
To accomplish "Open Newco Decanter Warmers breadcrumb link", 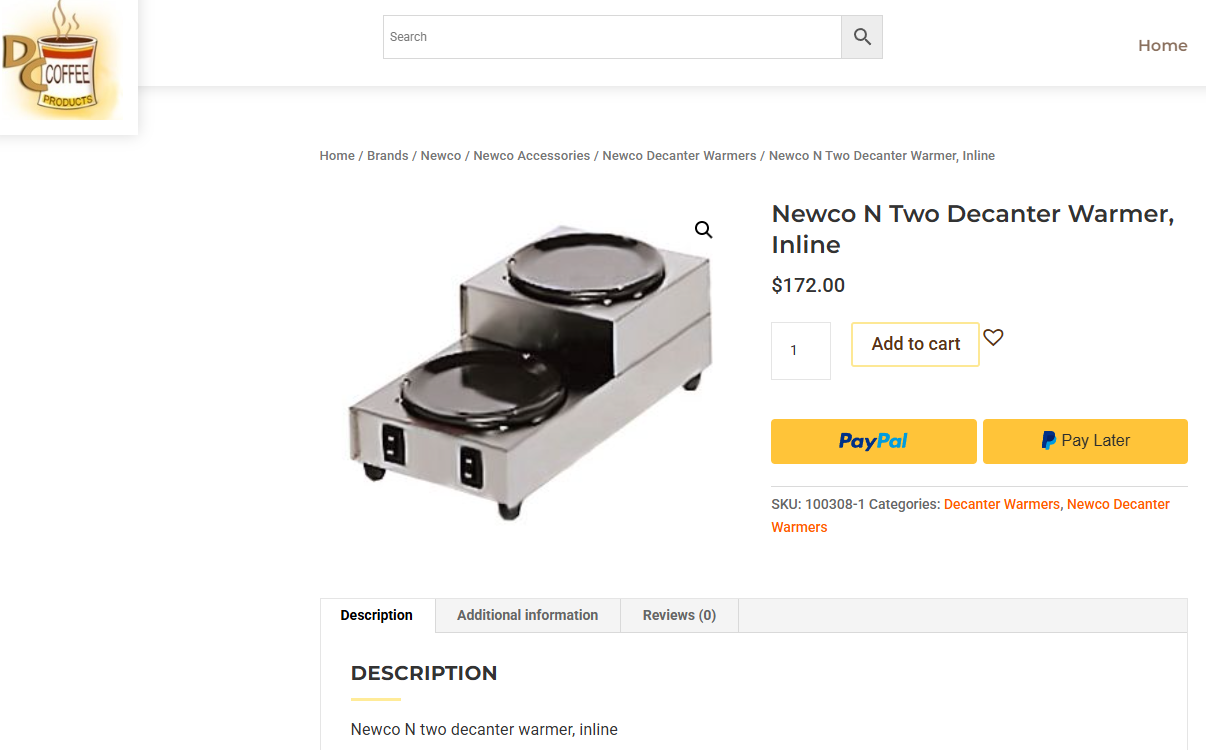I will [x=679, y=156].
